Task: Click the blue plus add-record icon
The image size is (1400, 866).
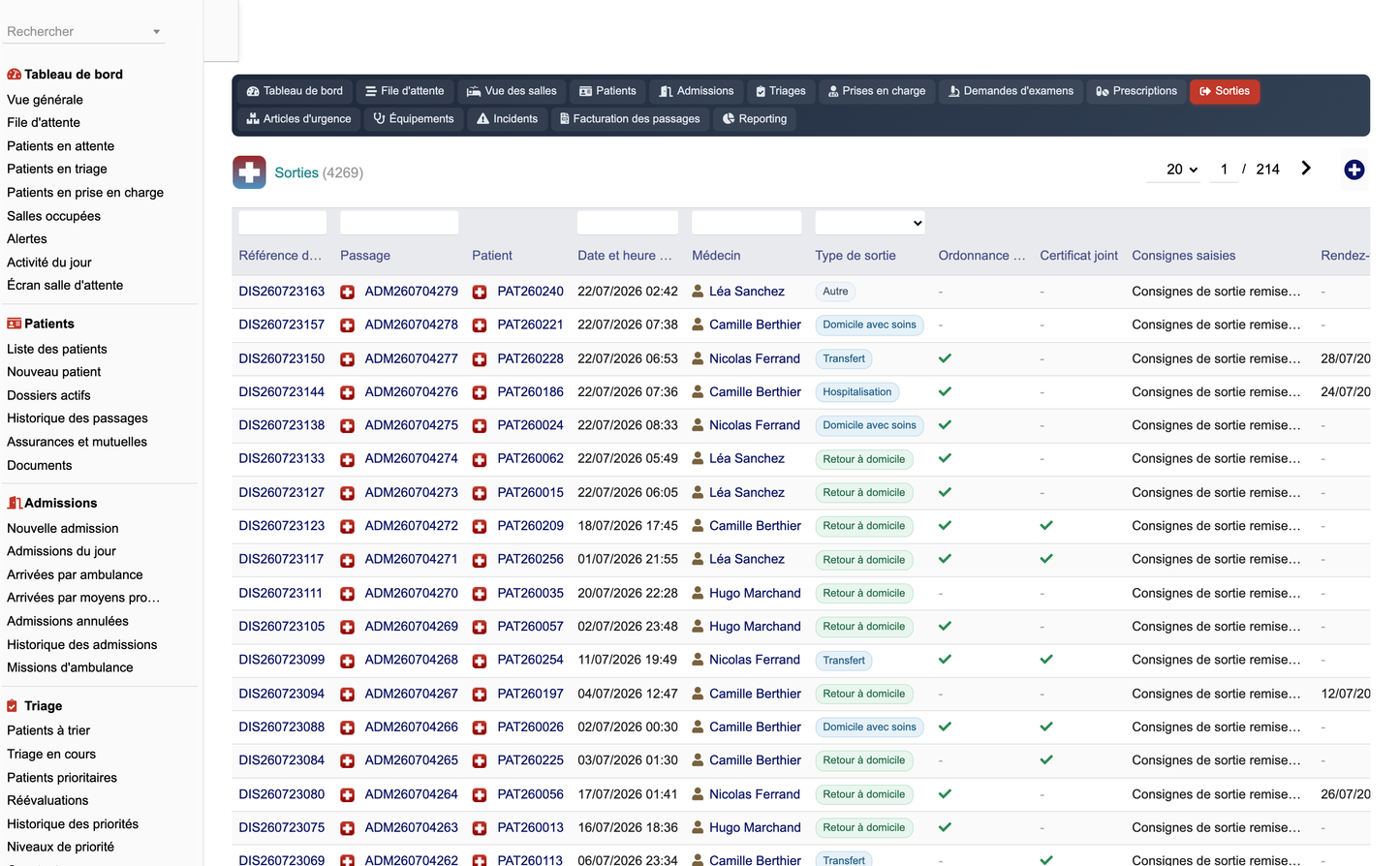Action: coord(1353,170)
